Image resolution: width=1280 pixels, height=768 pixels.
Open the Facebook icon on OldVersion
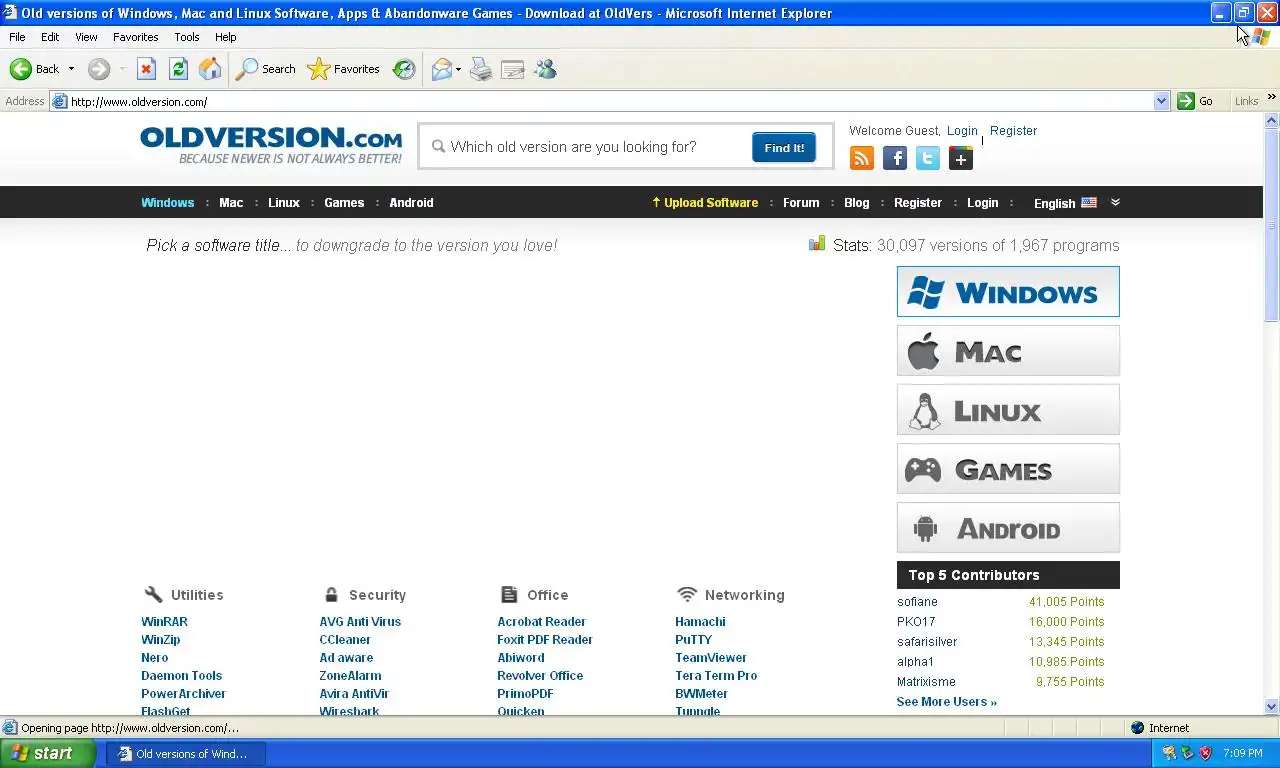895,158
